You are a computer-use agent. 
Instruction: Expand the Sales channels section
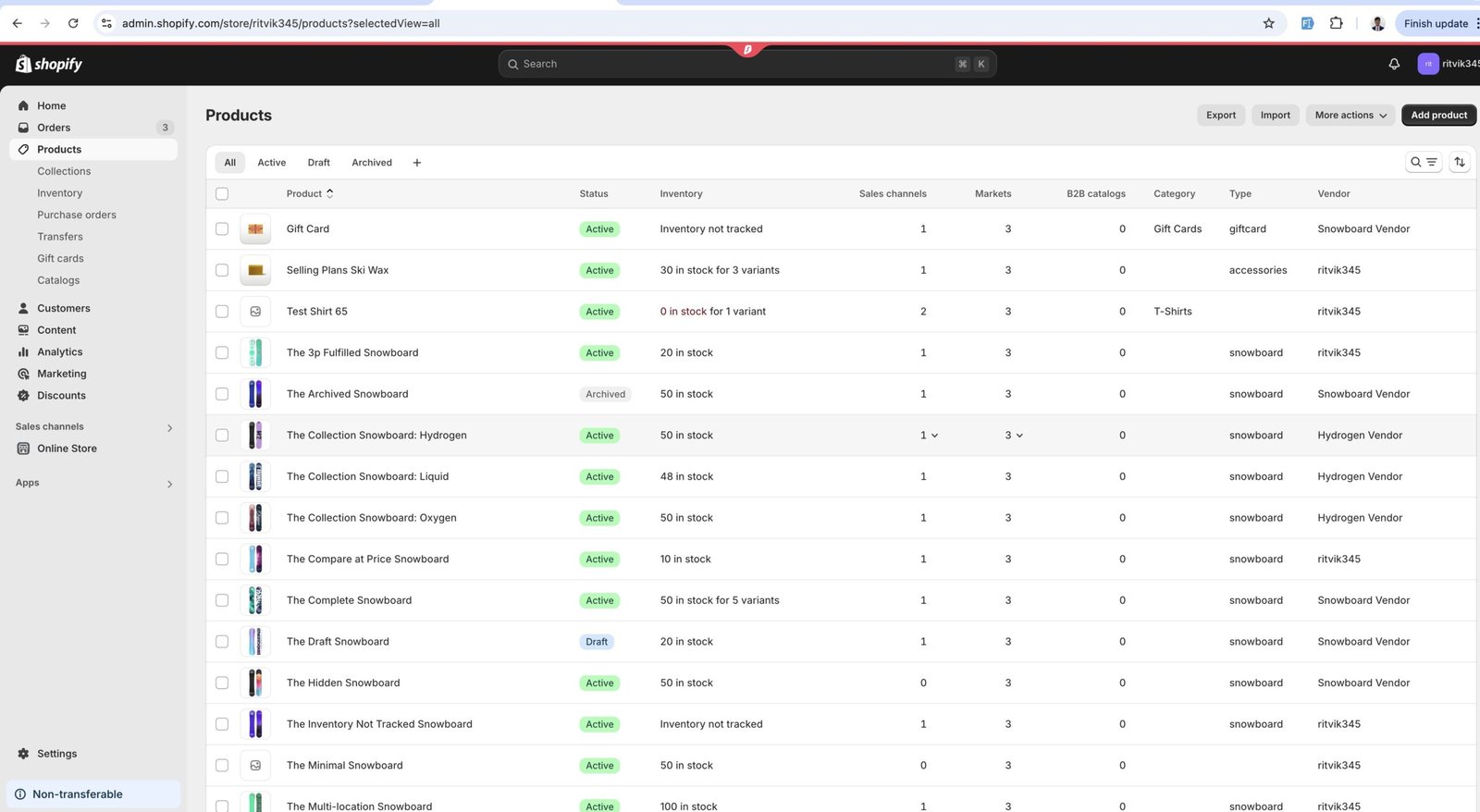click(169, 427)
